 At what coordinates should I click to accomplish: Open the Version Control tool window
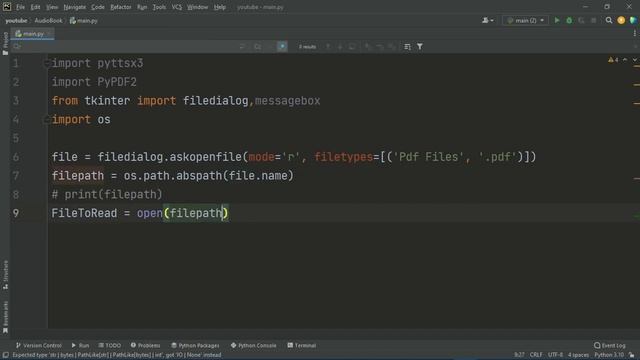tap(38, 345)
